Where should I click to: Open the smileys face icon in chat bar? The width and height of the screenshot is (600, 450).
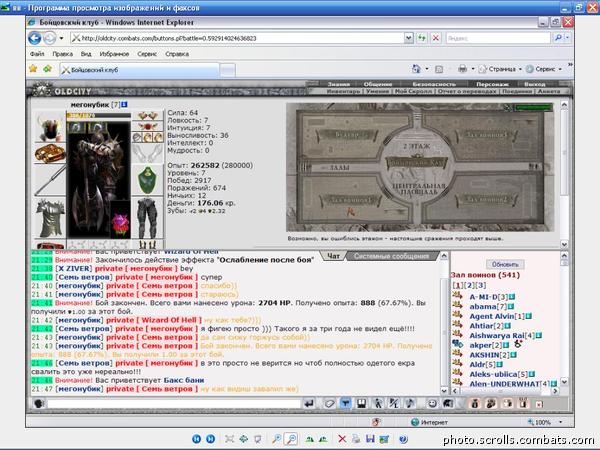432,403
